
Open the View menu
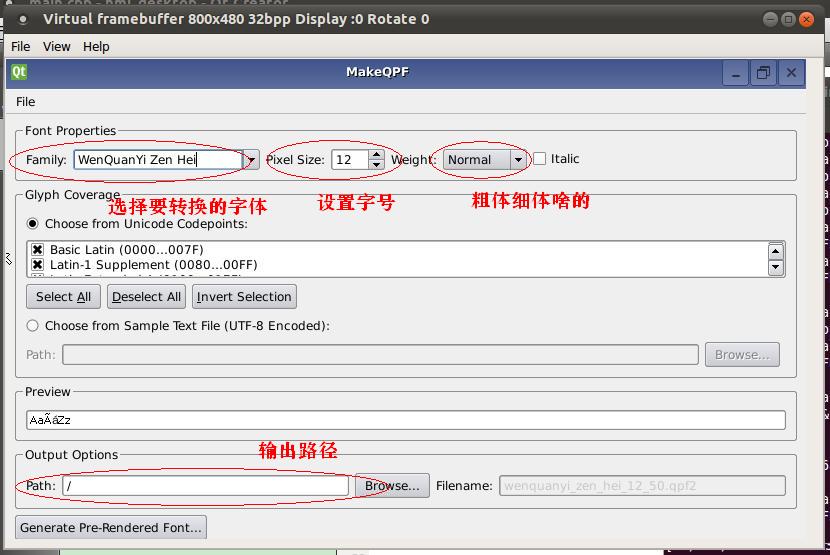[57, 47]
